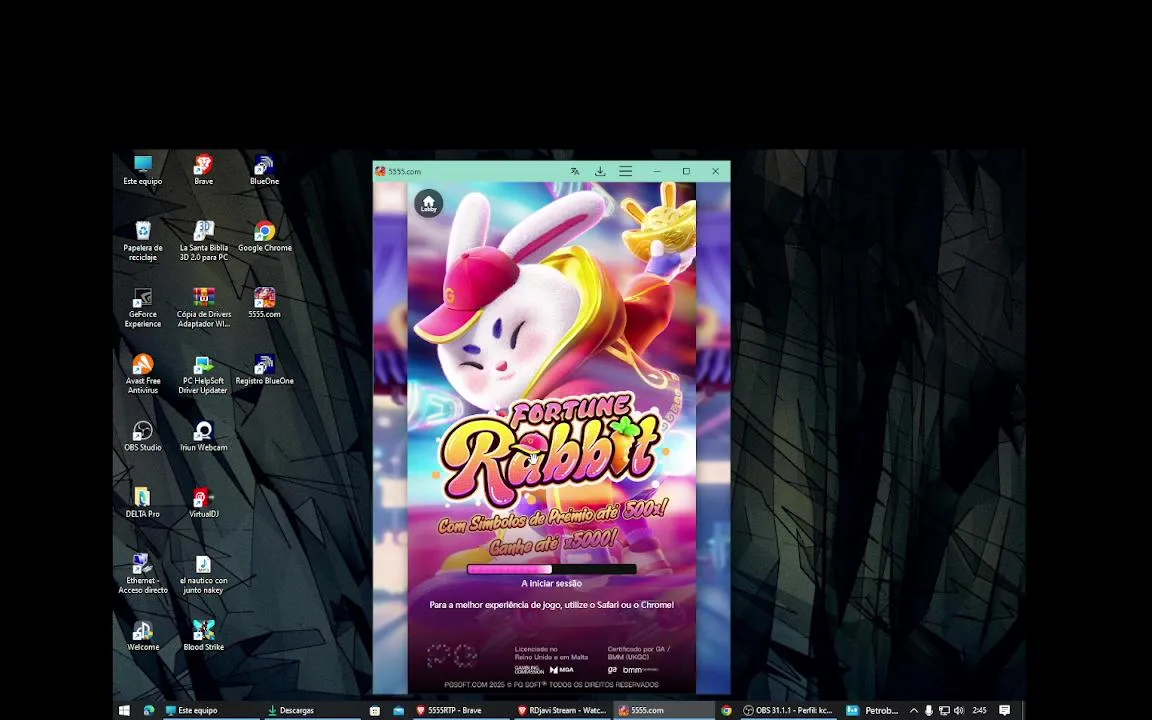Select the Registro BlueOne desktop icon
The width and height of the screenshot is (1152, 720).
[264, 370]
